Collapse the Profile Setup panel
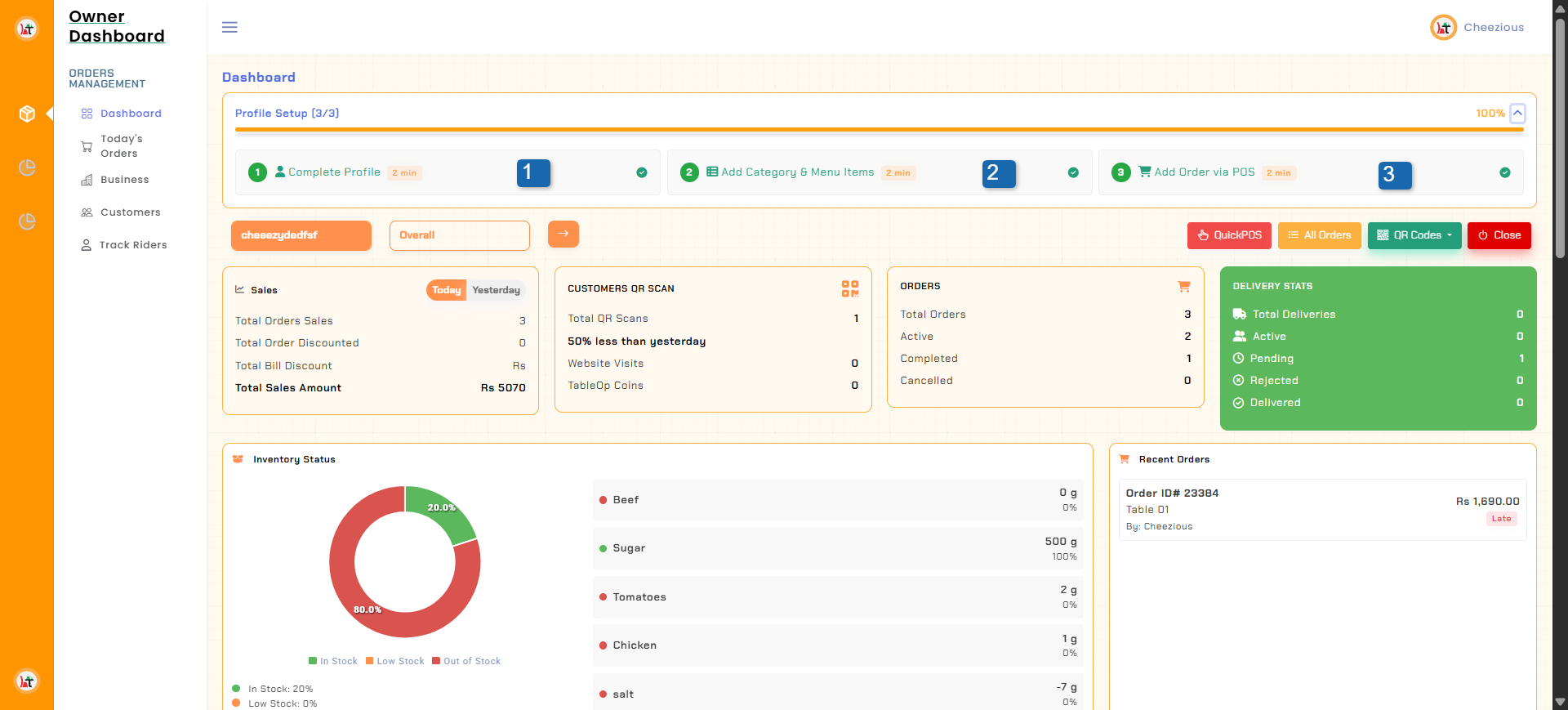Viewport: 1568px width, 710px height. point(1517,113)
